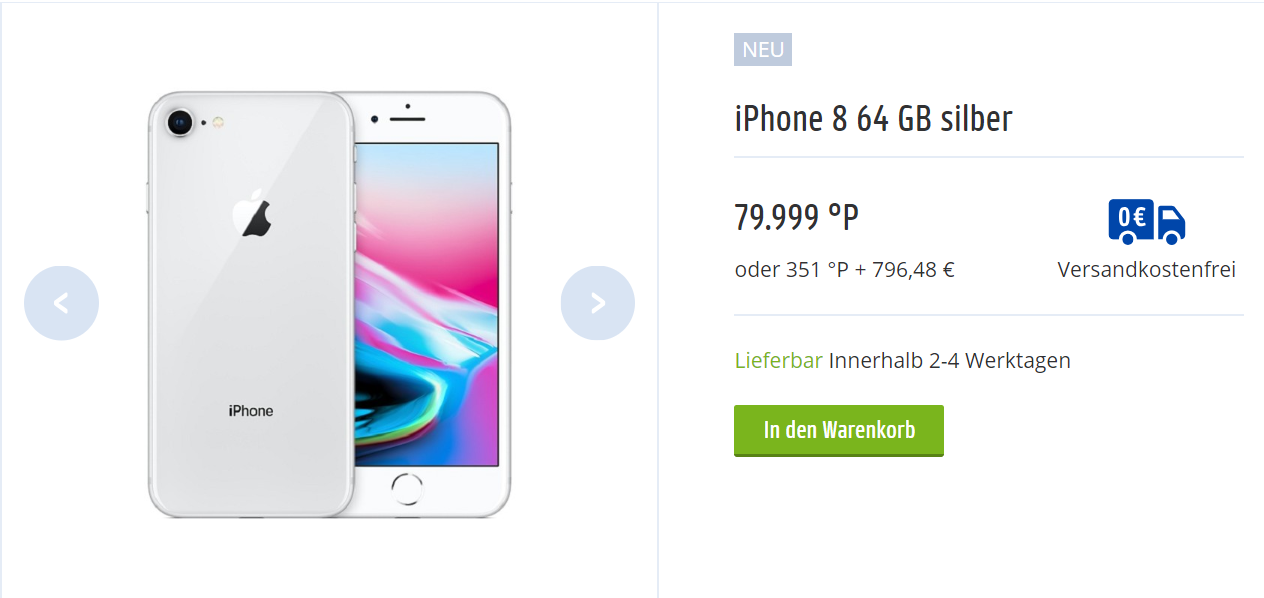The height and width of the screenshot is (598, 1264).
Task: Click the home button on the phone front
Action: click(408, 488)
